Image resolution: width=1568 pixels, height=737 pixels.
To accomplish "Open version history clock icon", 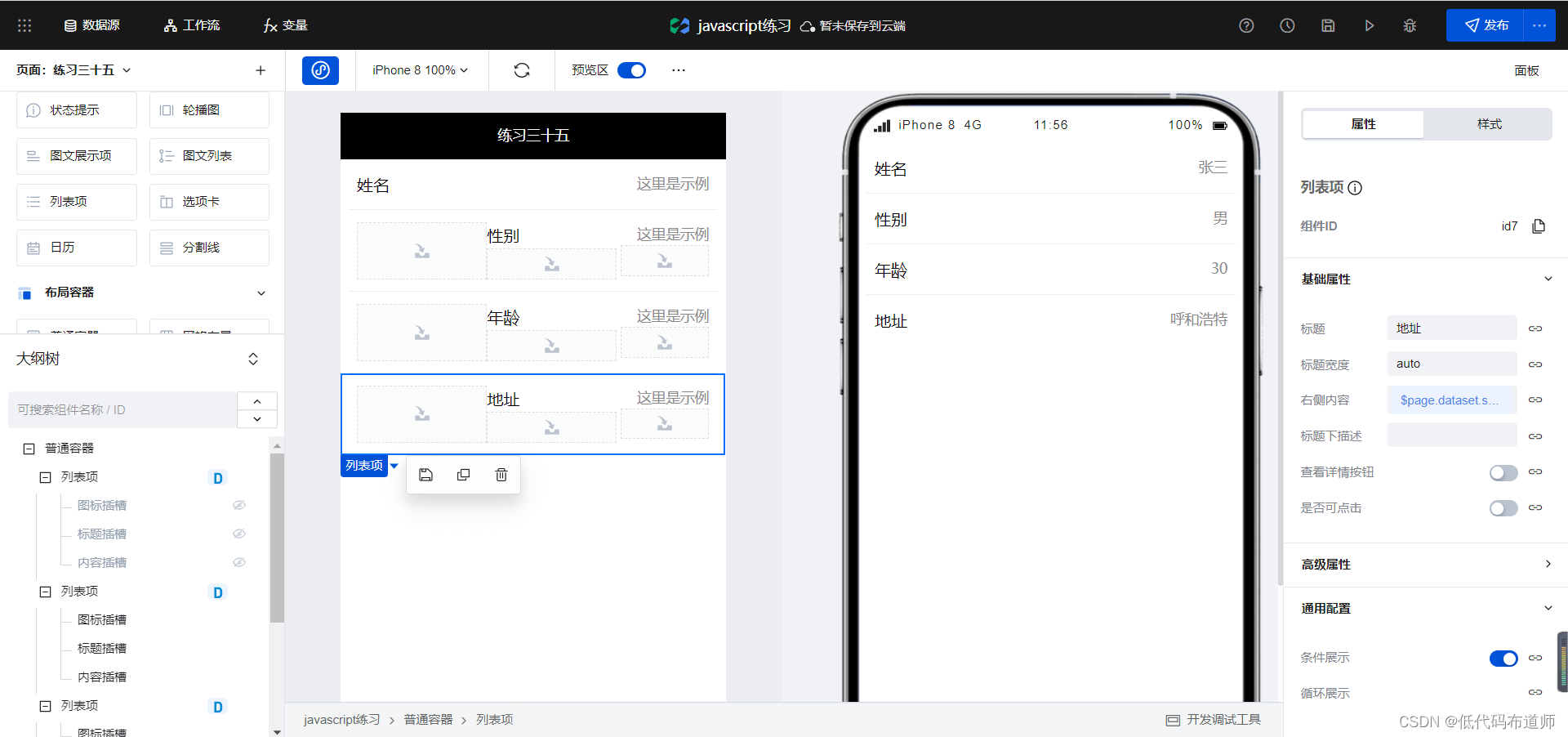I will pyautogui.click(x=1287, y=25).
